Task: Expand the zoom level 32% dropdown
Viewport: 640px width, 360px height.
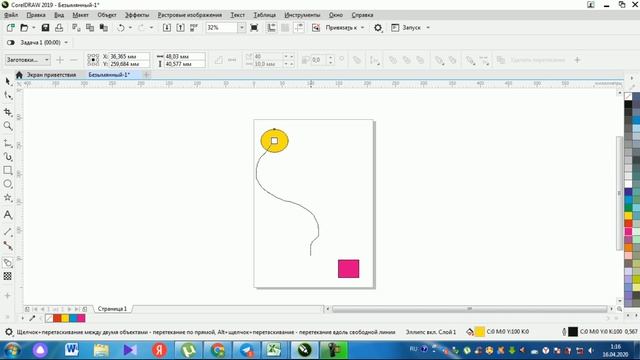Action: [x=242, y=27]
